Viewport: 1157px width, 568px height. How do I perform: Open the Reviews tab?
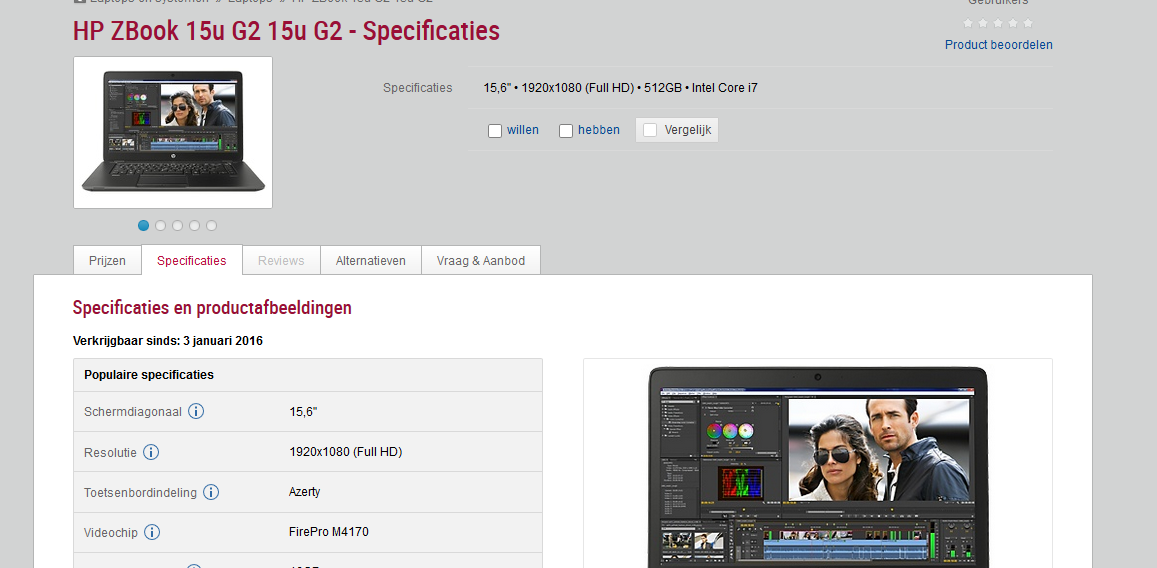[281, 260]
